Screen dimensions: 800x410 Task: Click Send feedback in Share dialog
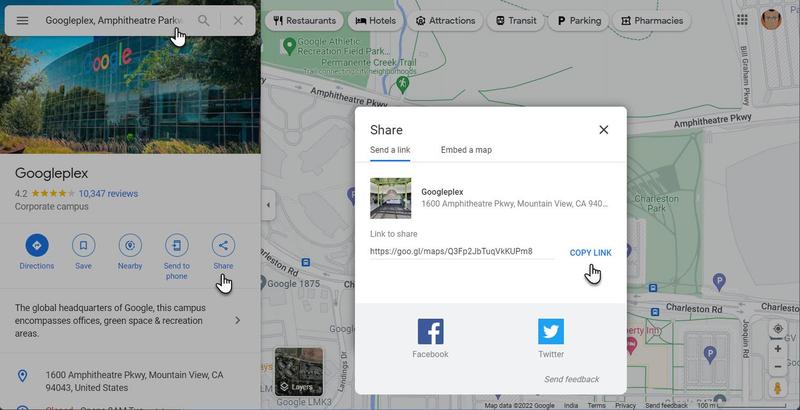coord(571,379)
